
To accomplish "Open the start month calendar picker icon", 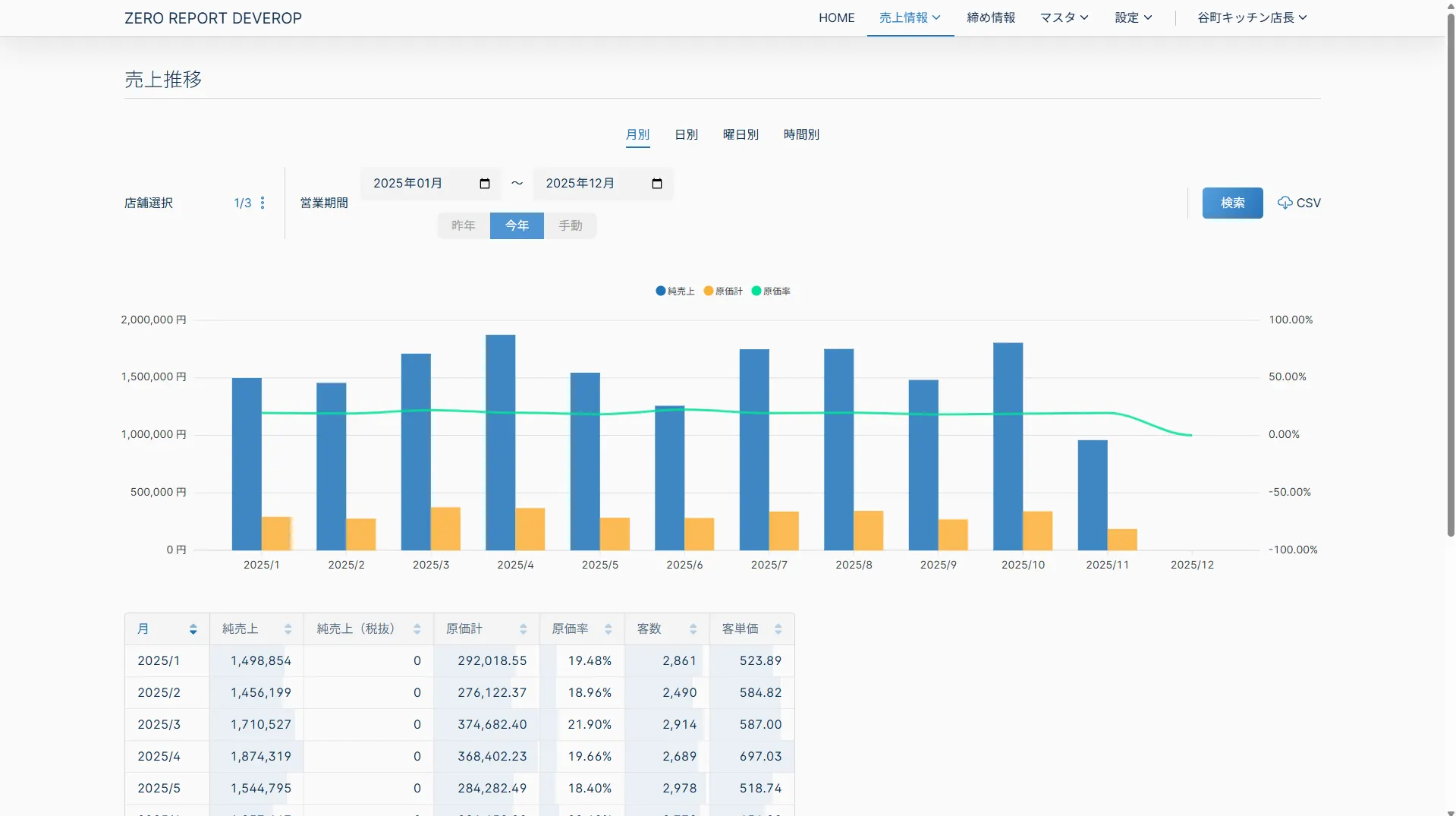I will coord(485,184).
